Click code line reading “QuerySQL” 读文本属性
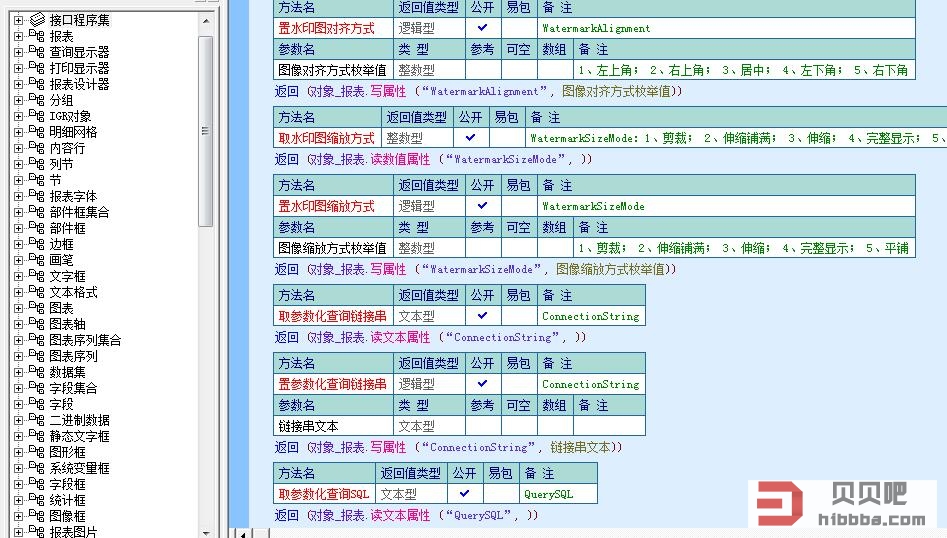The height and width of the screenshot is (538, 947). click(x=406, y=515)
